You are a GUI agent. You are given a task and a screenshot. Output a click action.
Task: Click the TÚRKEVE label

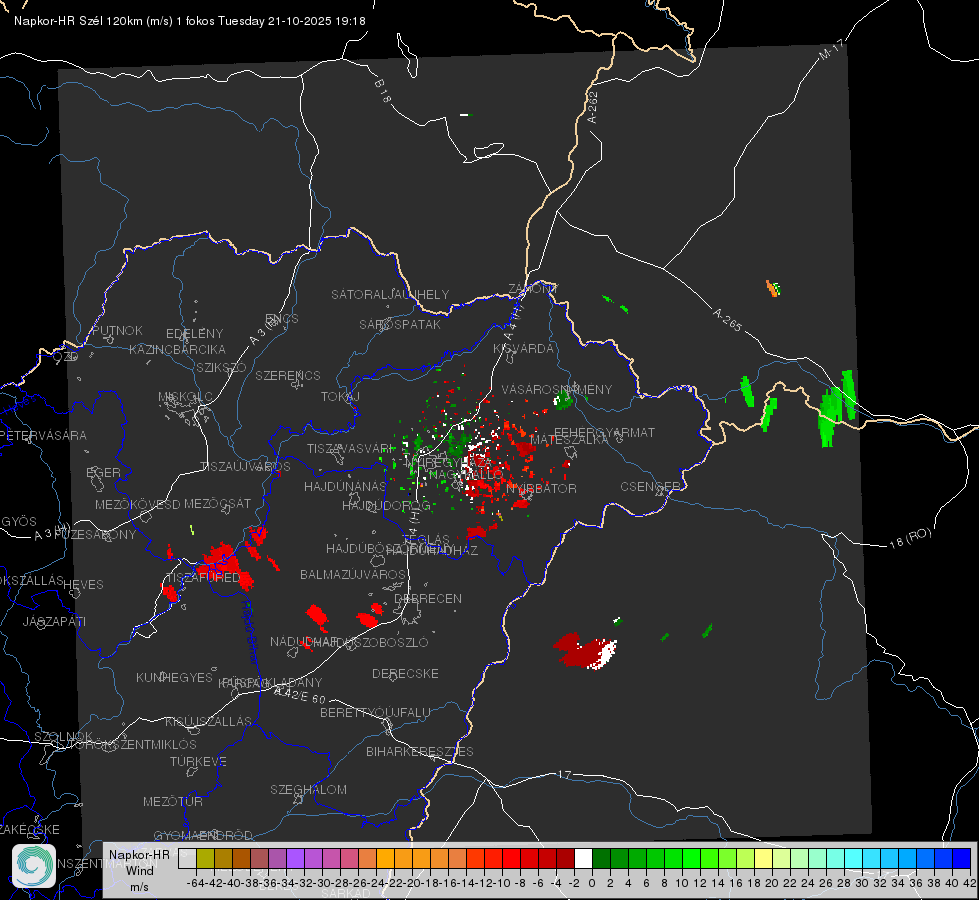point(199,761)
